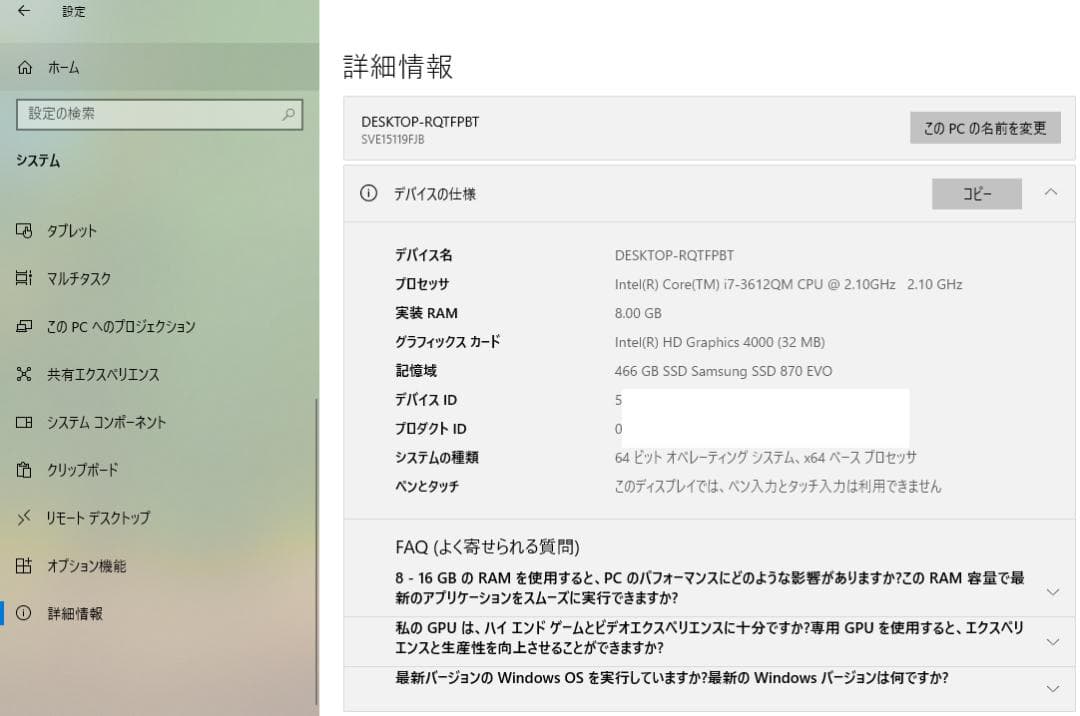Select the Clipboard (クリップボード) icon
The width and height of the screenshot is (1080, 716).
(24, 470)
